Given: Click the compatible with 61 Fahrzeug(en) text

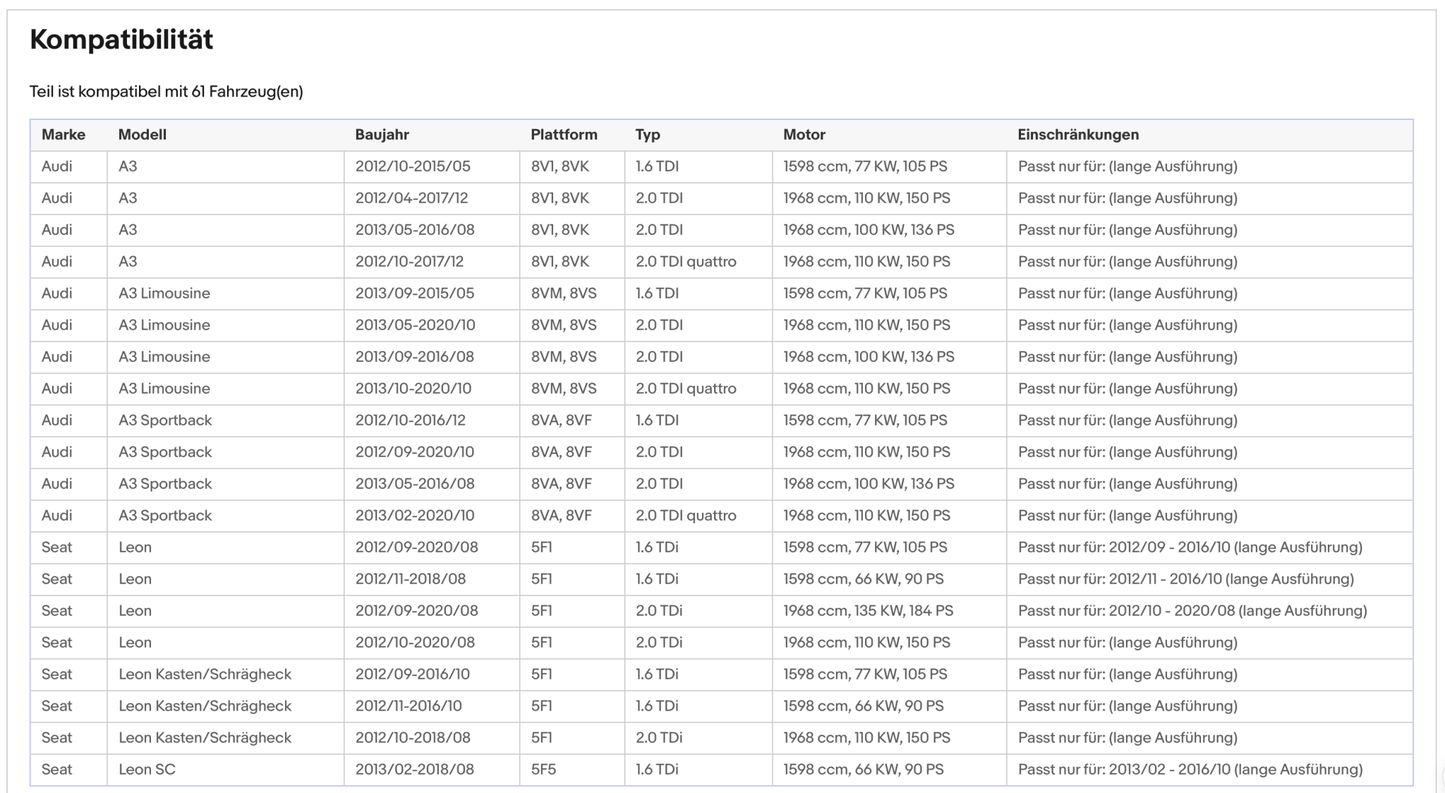Looking at the screenshot, I should tap(166, 92).
